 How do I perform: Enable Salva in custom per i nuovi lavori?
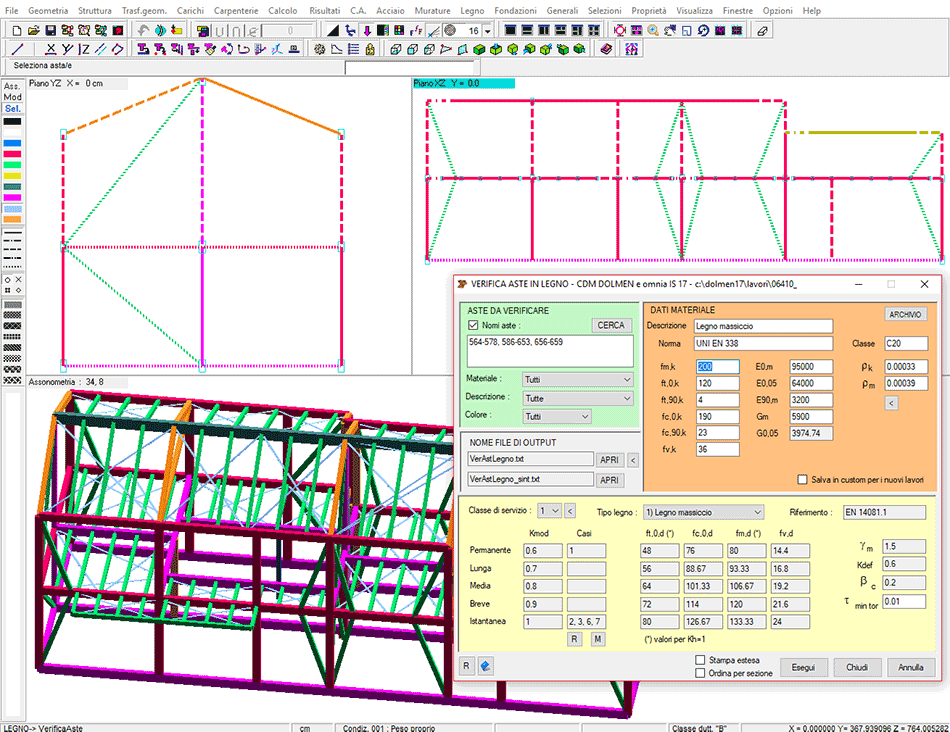[x=801, y=479]
